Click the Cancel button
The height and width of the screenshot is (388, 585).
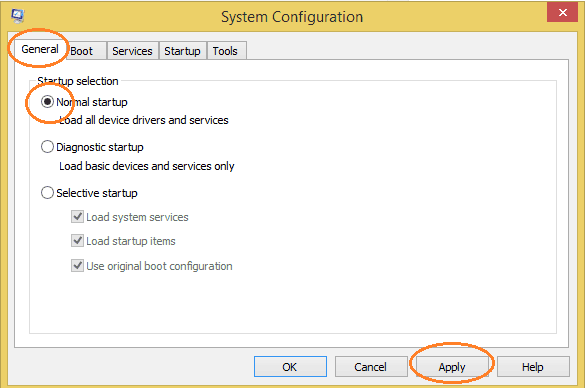[x=371, y=367]
